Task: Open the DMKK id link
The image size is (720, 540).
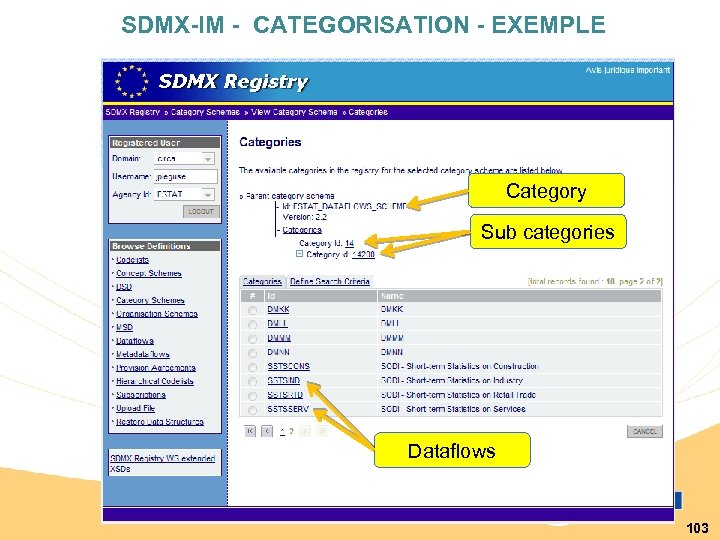Action: click(278, 309)
